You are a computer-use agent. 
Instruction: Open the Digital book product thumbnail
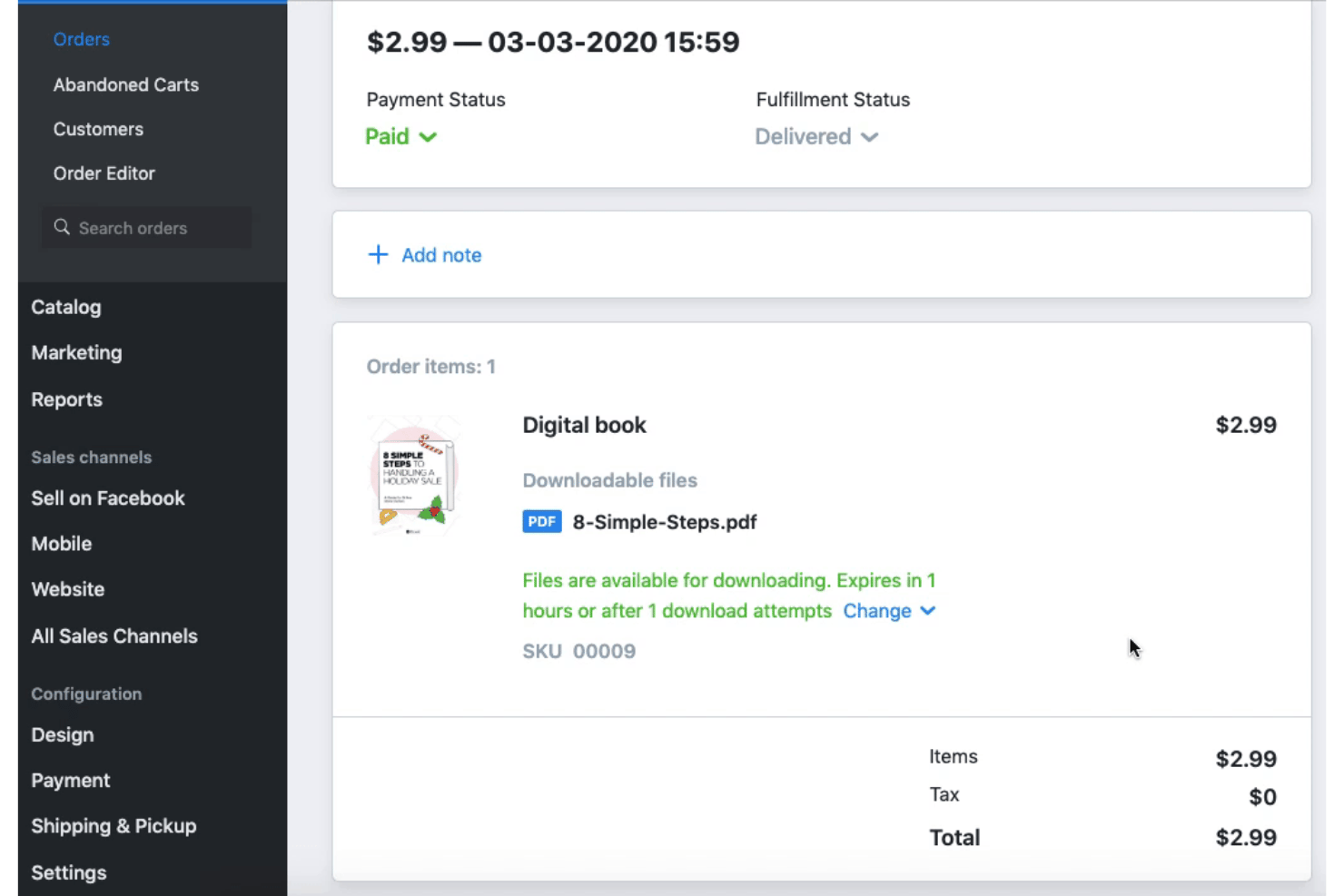(415, 475)
